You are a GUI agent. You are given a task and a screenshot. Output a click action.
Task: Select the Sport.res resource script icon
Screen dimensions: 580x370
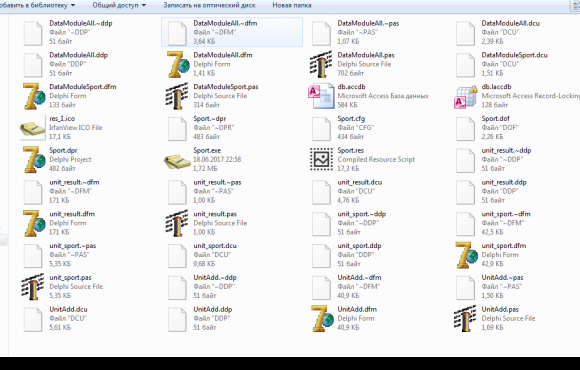pyautogui.click(x=321, y=159)
